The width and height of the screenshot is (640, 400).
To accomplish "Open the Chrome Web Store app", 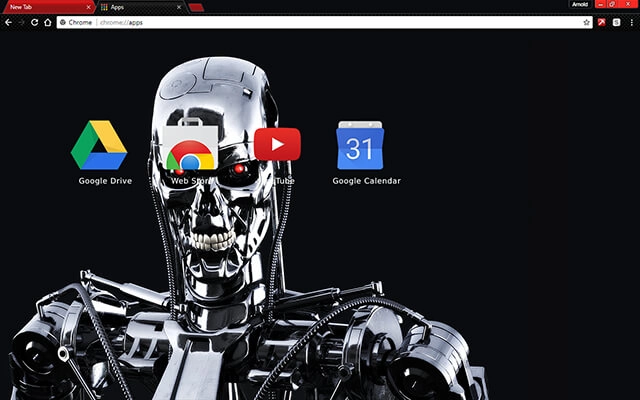I will coord(190,144).
